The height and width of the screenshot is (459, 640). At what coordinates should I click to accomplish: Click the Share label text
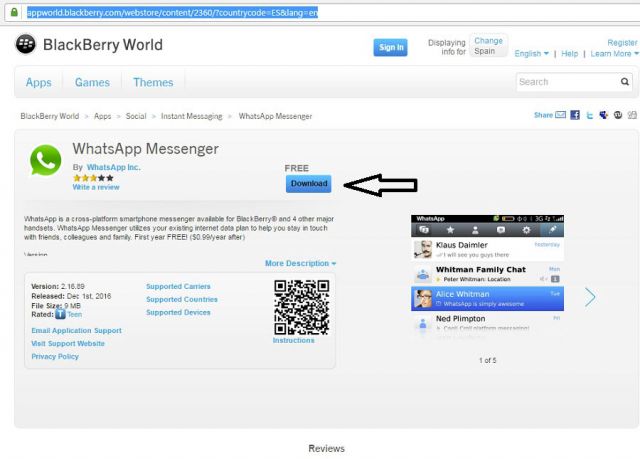click(x=543, y=115)
